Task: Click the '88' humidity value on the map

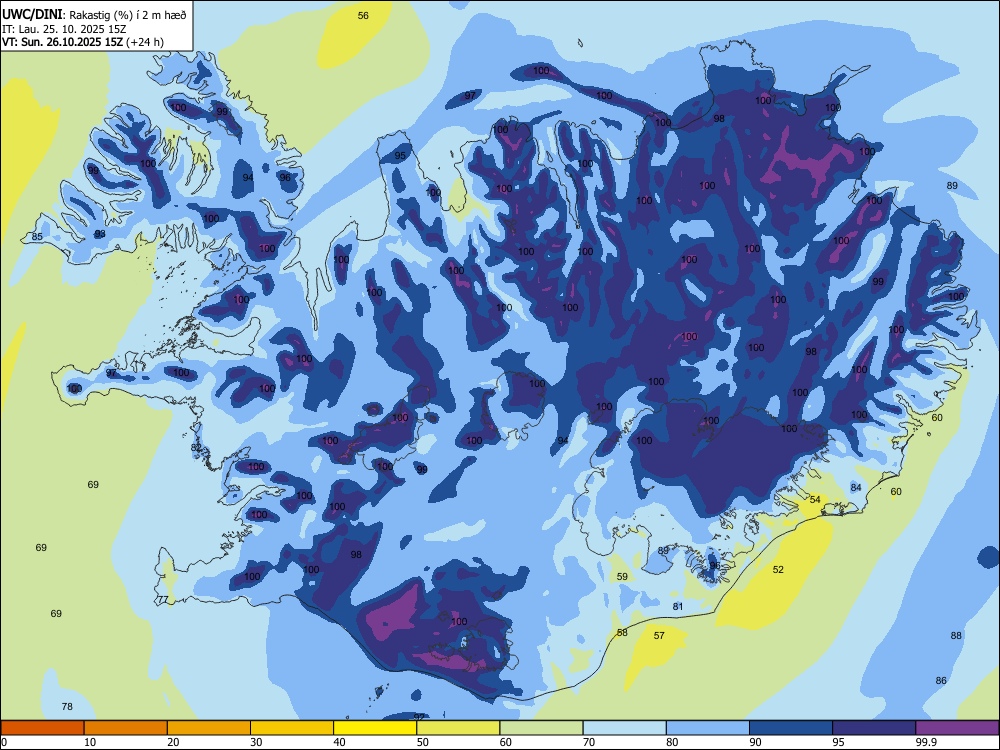Action: point(956,635)
